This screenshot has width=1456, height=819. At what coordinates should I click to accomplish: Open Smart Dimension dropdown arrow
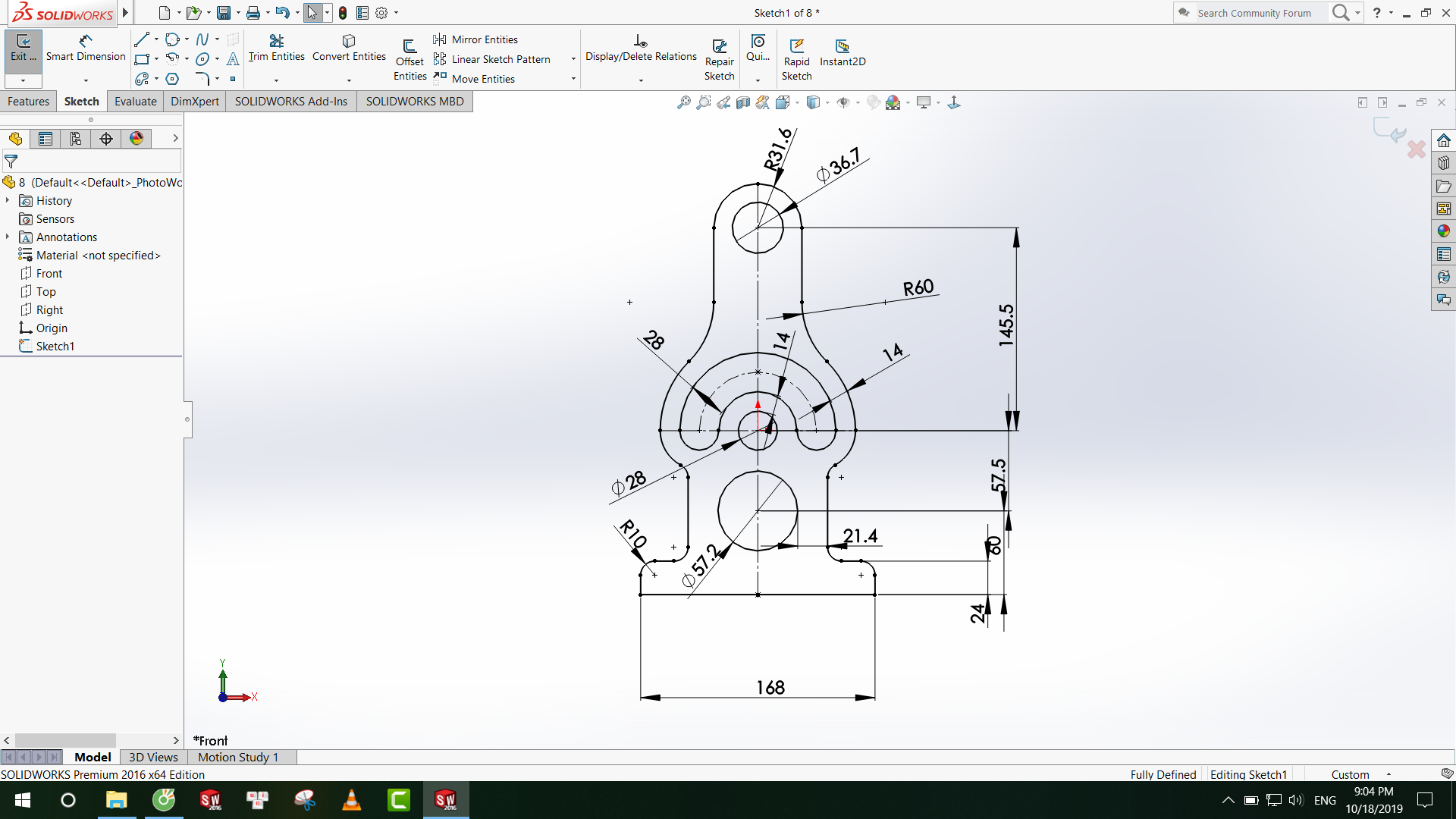86,80
